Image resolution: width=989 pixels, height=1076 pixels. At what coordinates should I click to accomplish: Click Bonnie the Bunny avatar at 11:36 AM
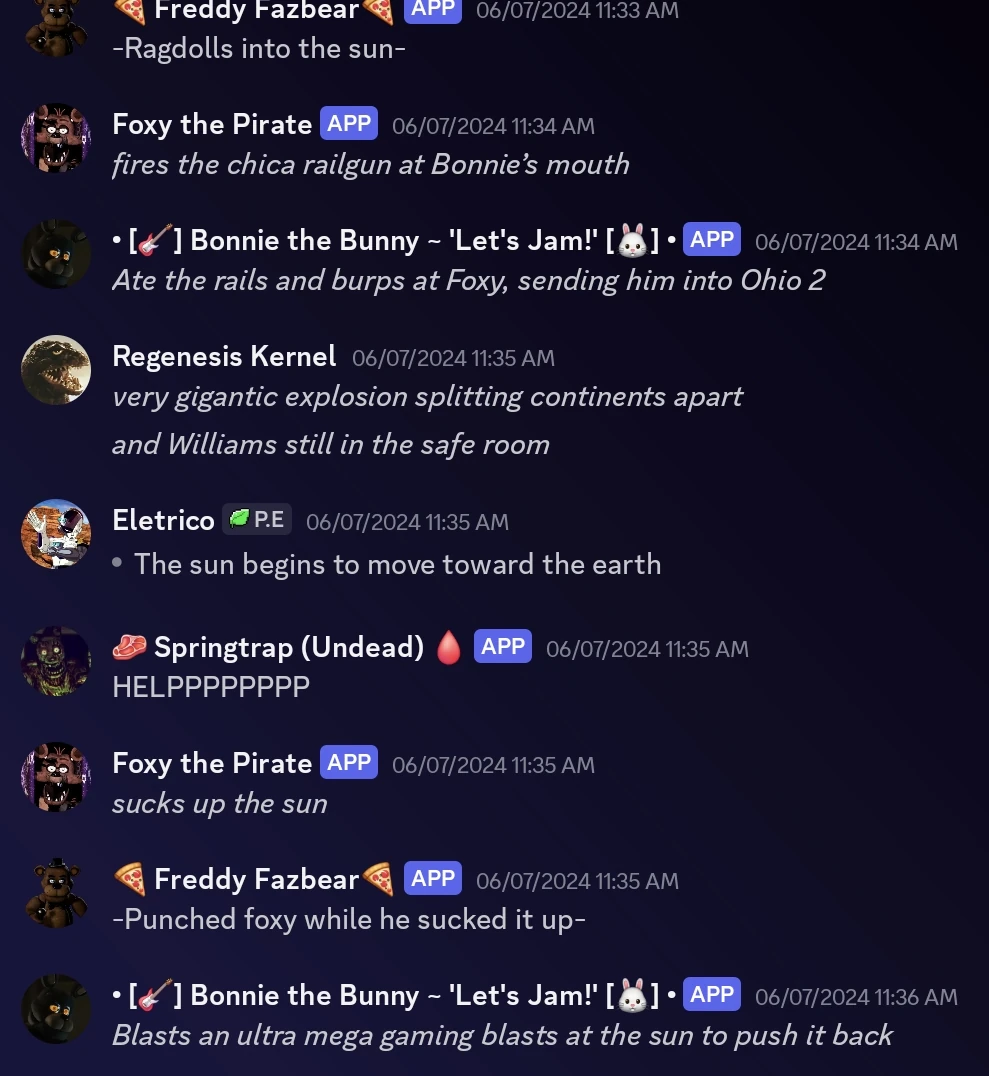point(56,1009)
